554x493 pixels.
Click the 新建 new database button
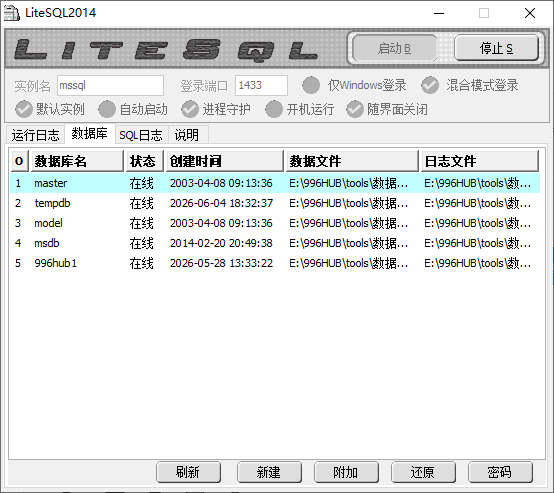[269, 472]
